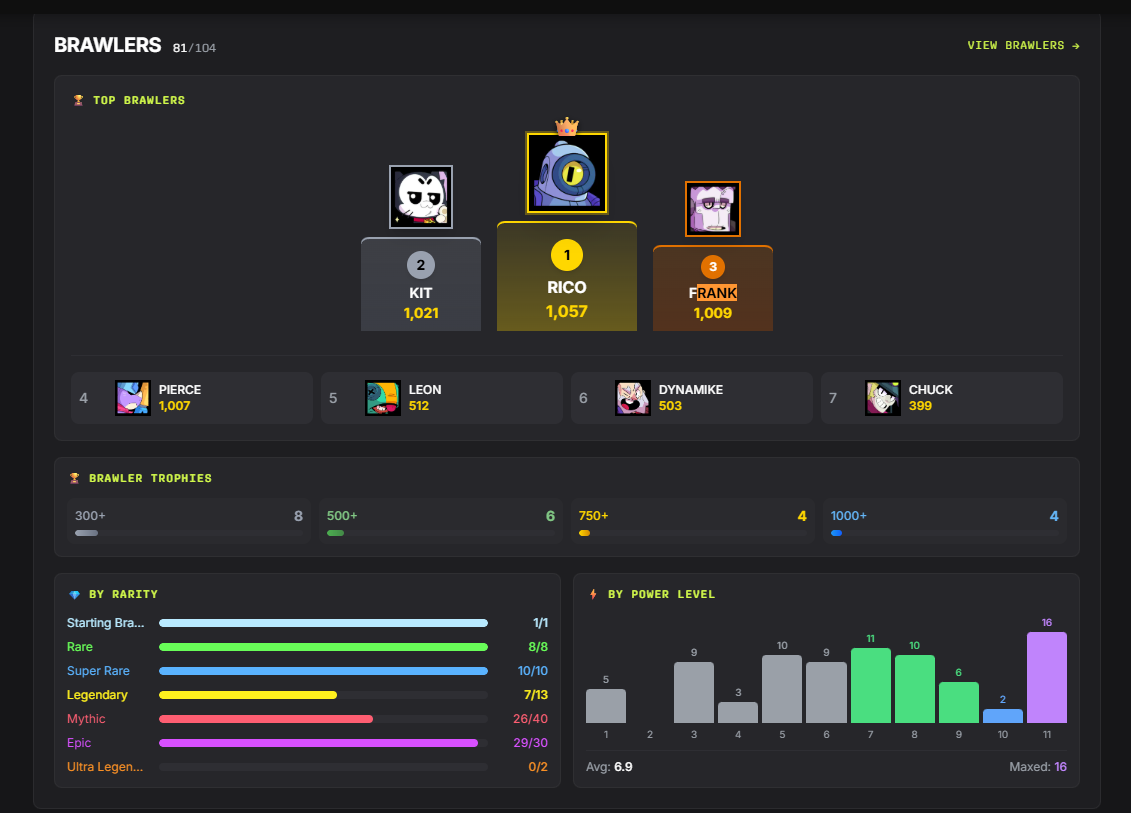Click the green power level 8 bar
Viewport: 1131px width, 813px height.
coord(915,689)
